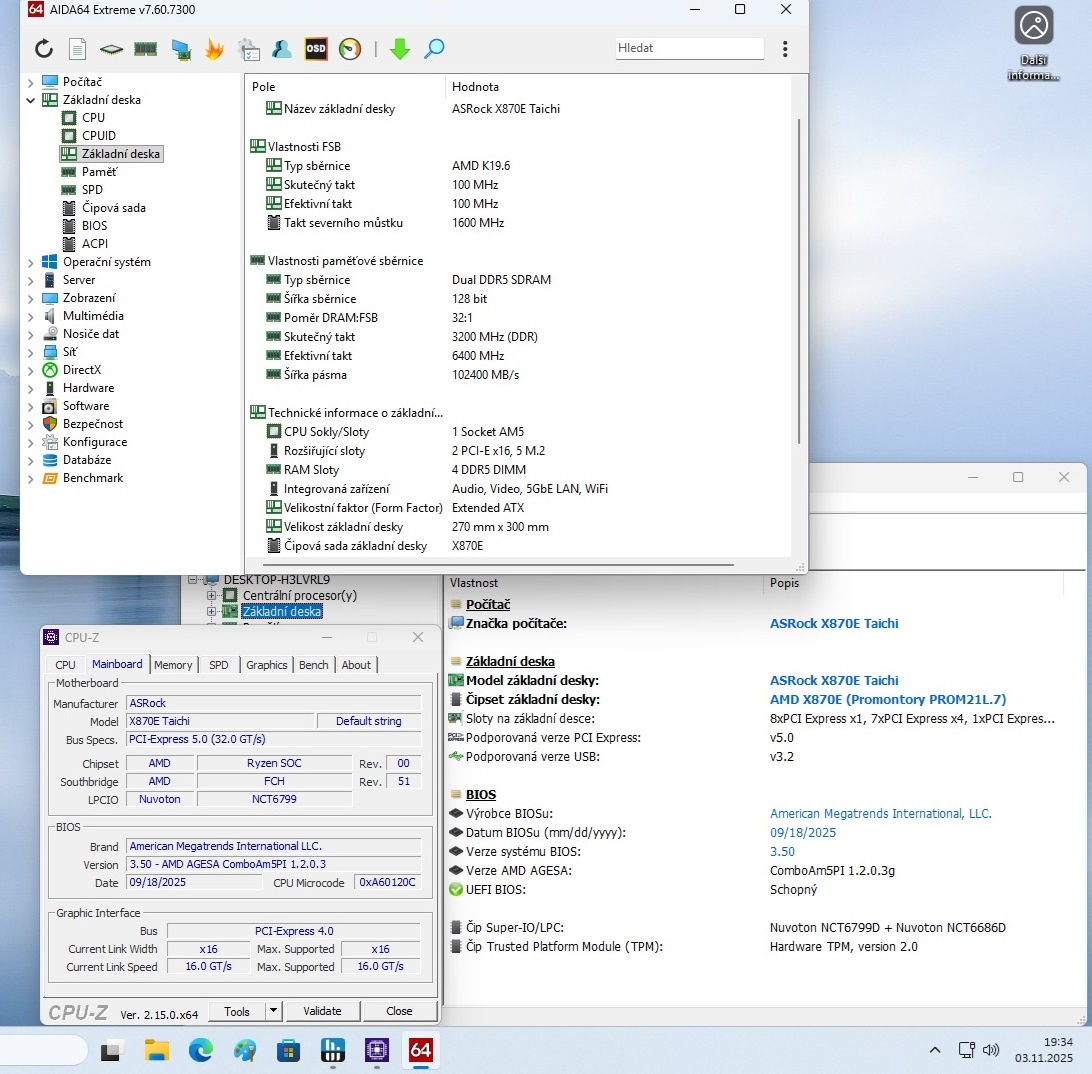1092x1074 pixels.
Task: Click the Hledat search field
Action: (689, 48)
